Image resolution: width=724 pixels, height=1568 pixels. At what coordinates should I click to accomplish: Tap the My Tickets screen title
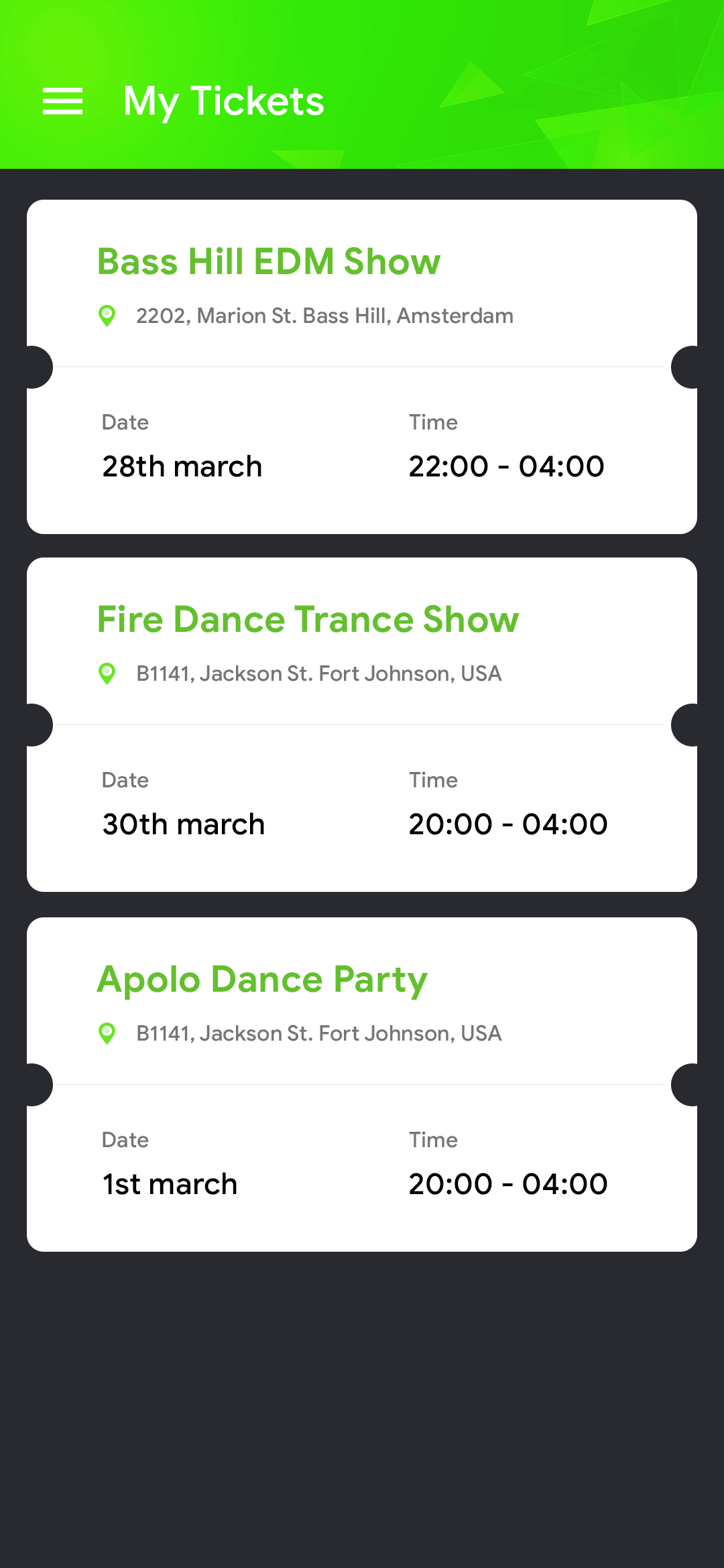pos(223,101)
